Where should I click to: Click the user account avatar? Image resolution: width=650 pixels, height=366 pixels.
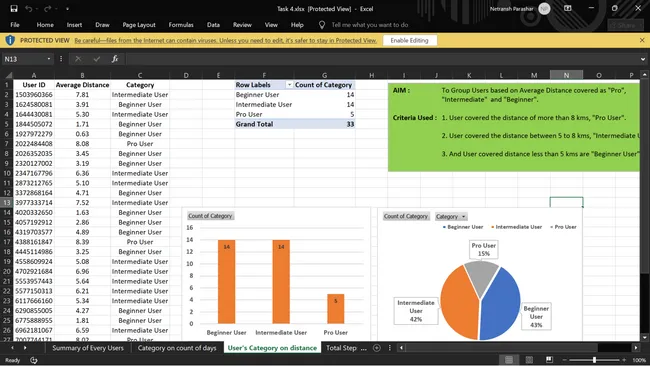pyautogui.click(x=544, y=9)
